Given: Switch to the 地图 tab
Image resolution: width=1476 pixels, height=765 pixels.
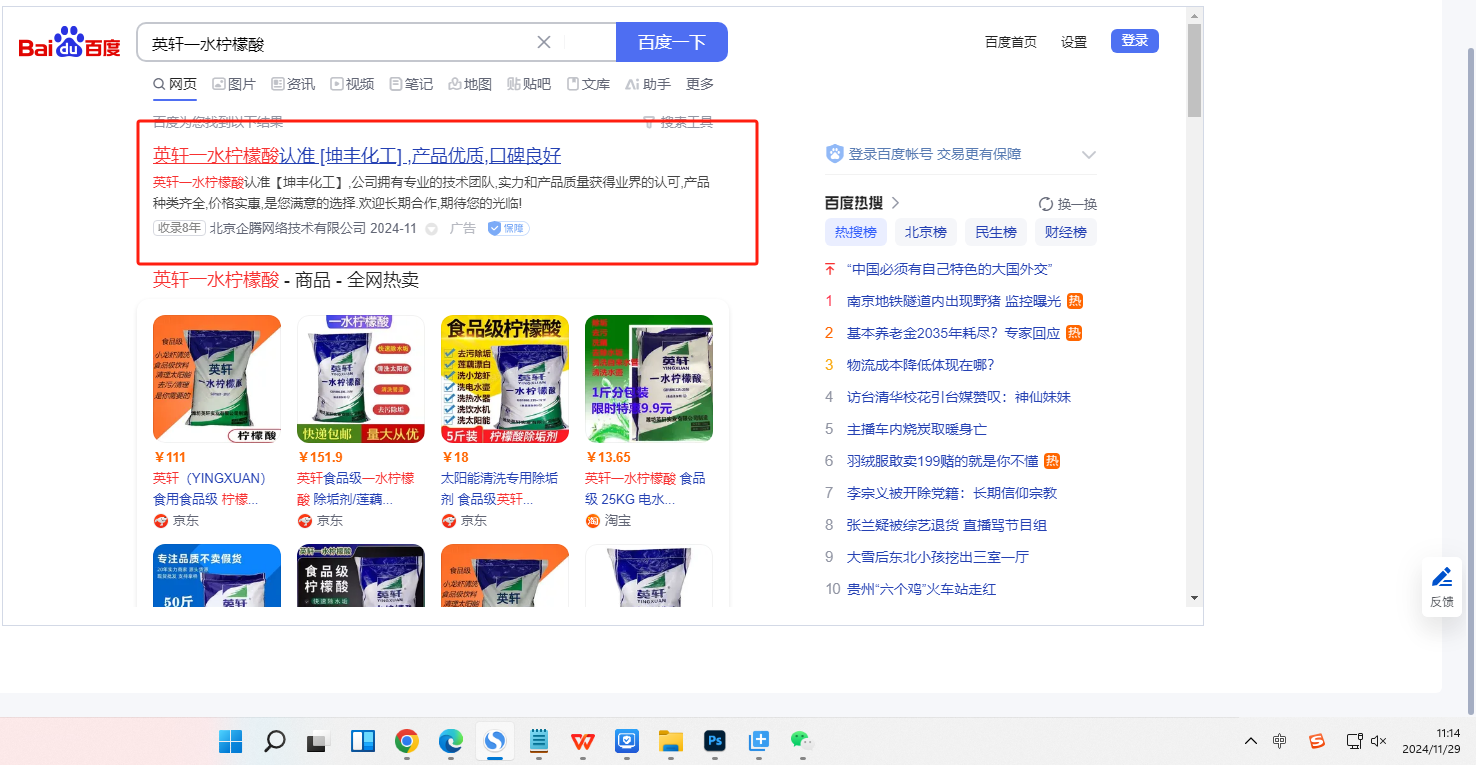Looking at the screenshot, I should pyautogui.click(x=470, y=84).
